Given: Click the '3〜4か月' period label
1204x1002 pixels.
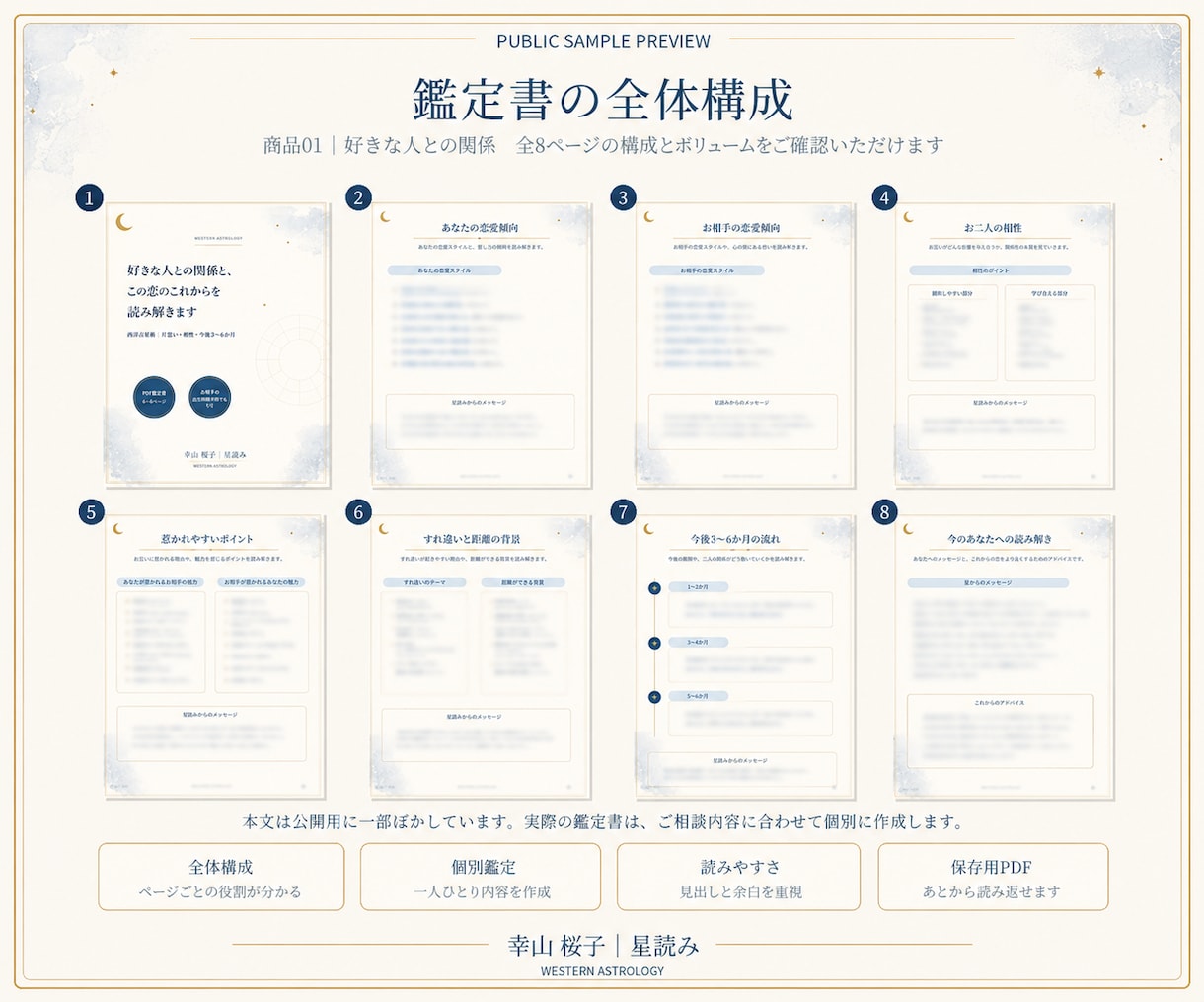Looking at the screenshot, I should pos(697,642).
